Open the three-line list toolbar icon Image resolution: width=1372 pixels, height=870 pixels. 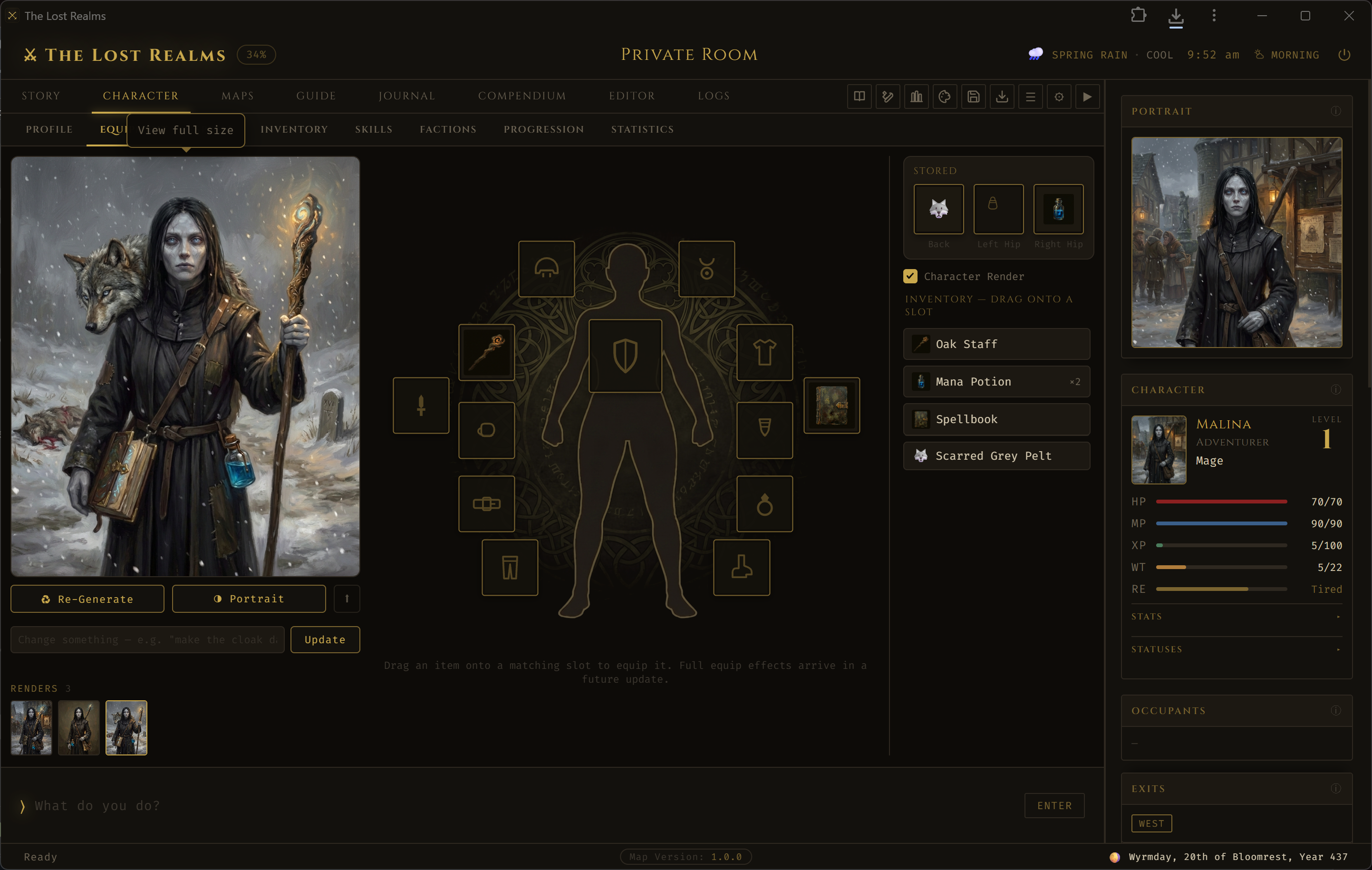[1030, 97]
